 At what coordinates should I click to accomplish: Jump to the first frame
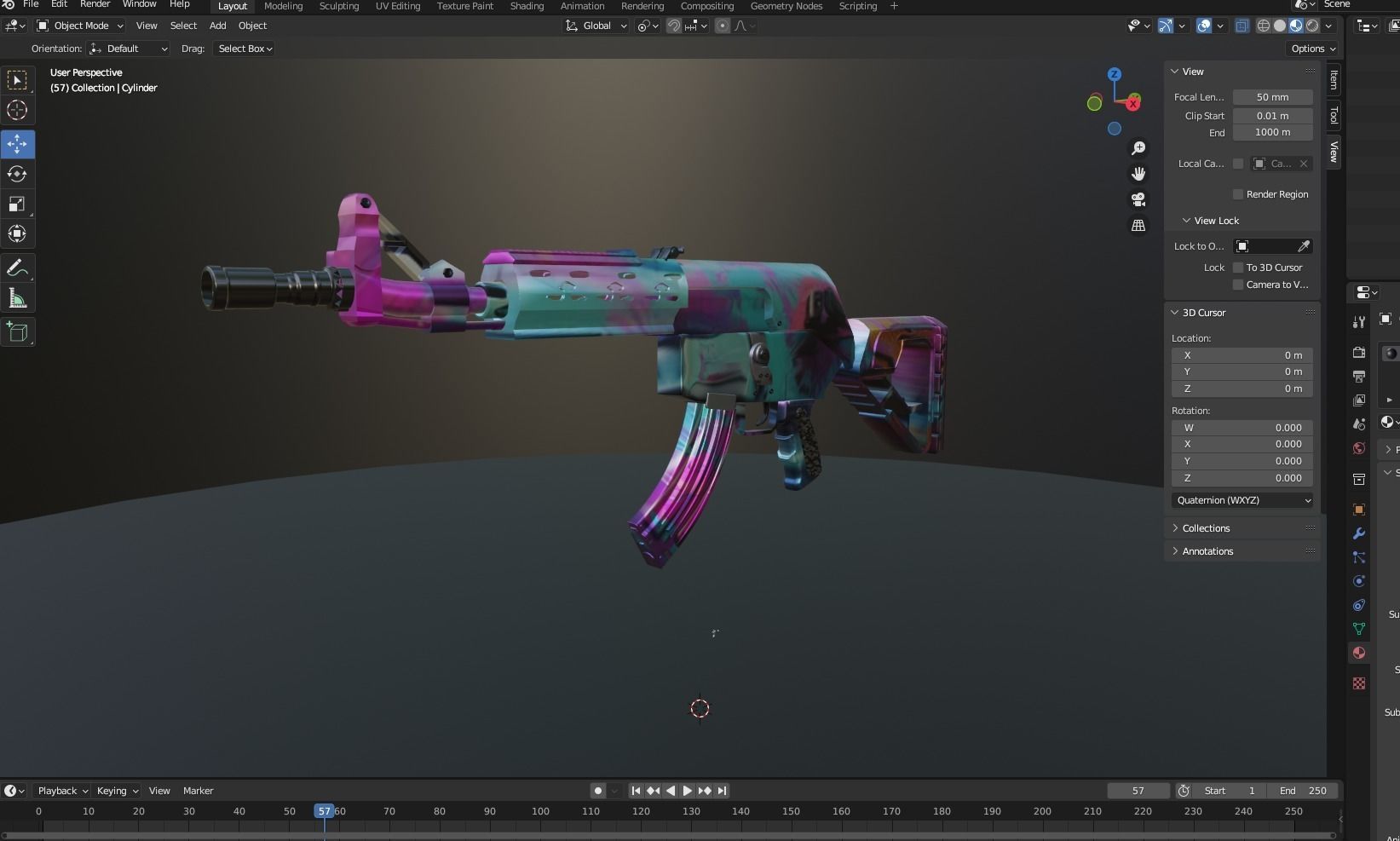point(636,791)
